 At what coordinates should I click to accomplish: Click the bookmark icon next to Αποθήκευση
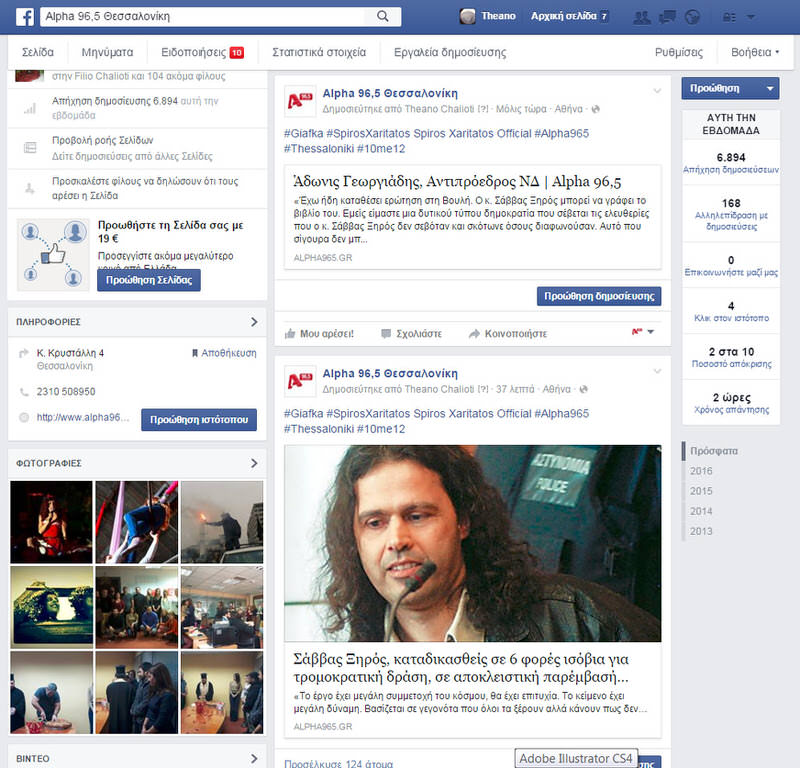[x=194, y=353]
